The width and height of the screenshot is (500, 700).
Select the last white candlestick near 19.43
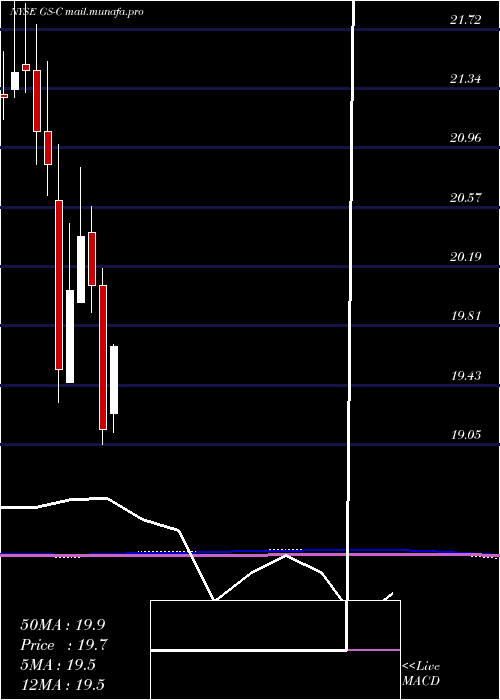pyautogui.click(x=114, y=379)
